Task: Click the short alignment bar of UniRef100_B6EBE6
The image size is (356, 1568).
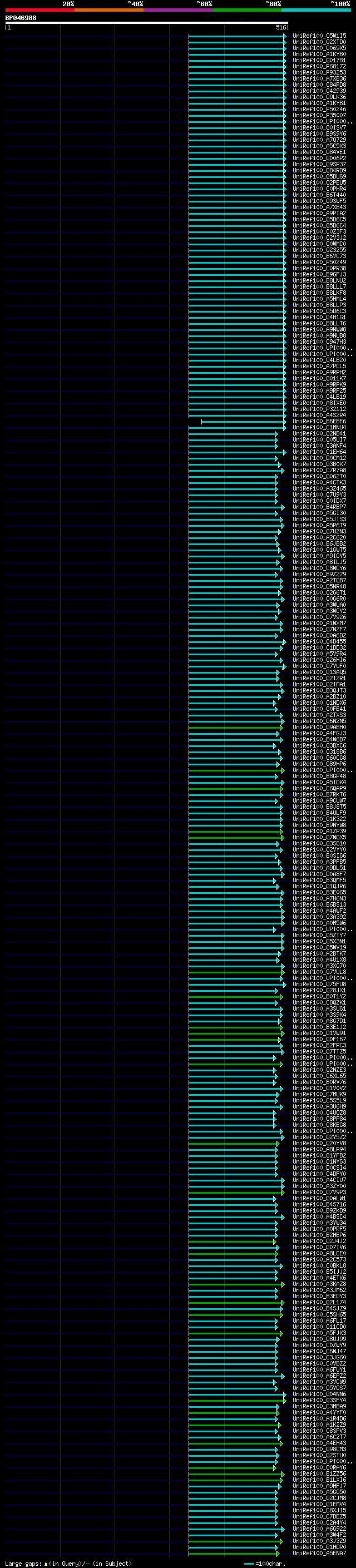Action: click(x=244, y=421)
